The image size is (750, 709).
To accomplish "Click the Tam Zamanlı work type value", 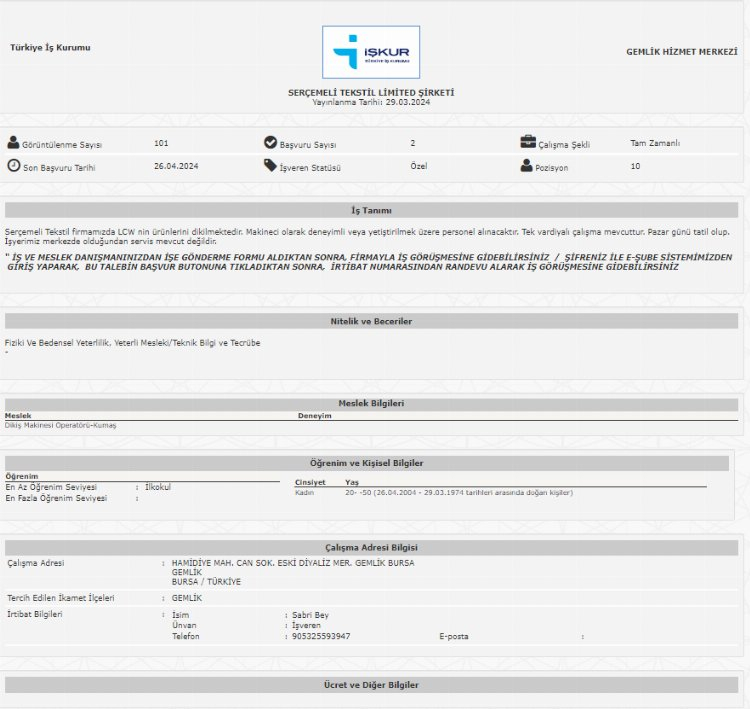I will [655, 143].
